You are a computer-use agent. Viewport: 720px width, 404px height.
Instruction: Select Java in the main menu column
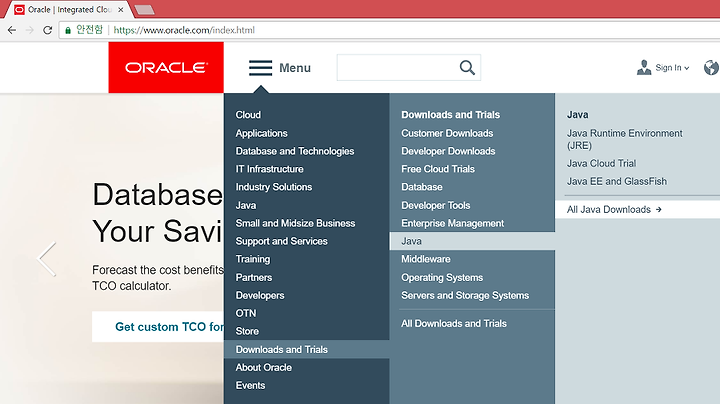246,205
